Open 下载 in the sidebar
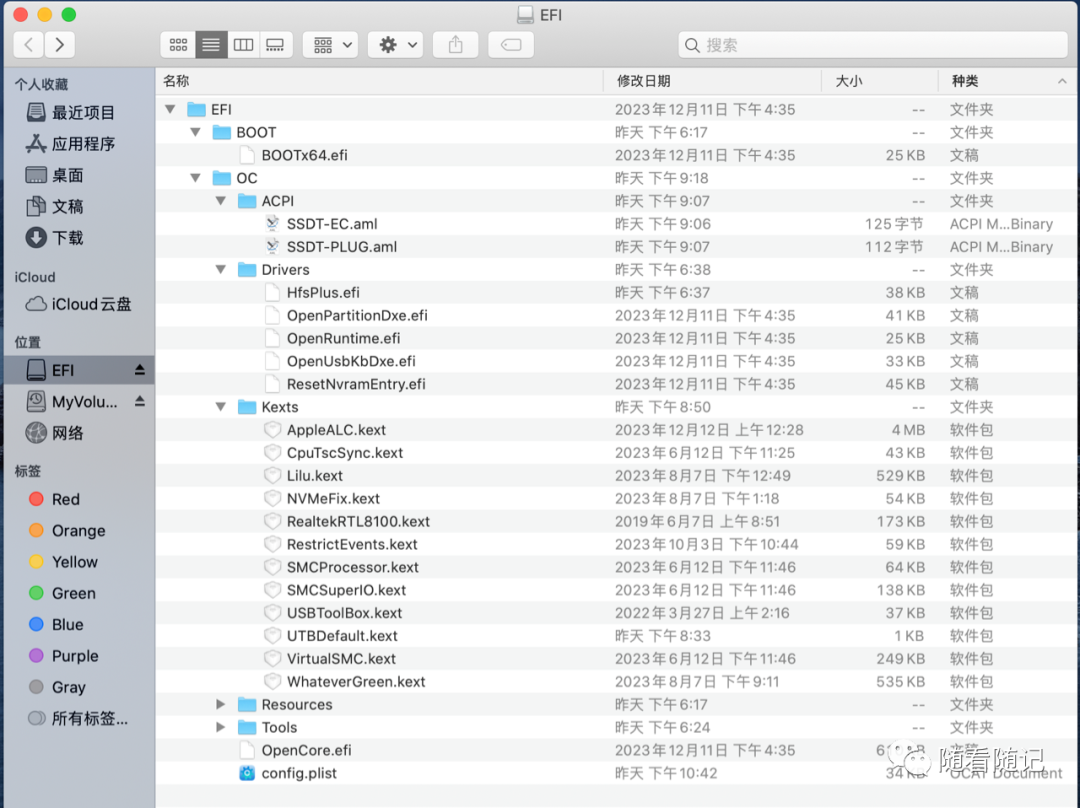Image resolution: width=1080 pixels, height=808 pixels. (x=54, y=238)
